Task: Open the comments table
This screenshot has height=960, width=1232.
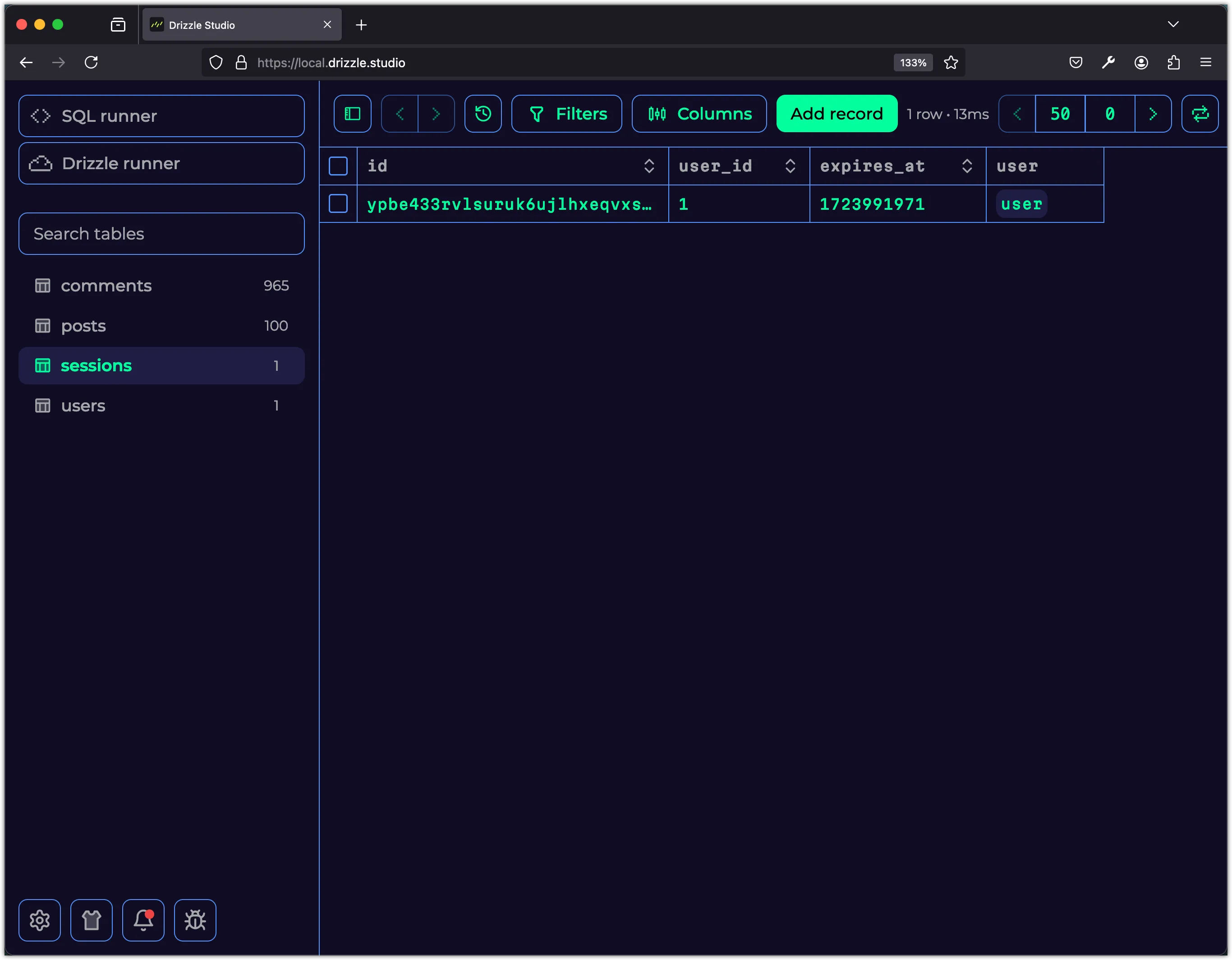Action: point(161,286)
